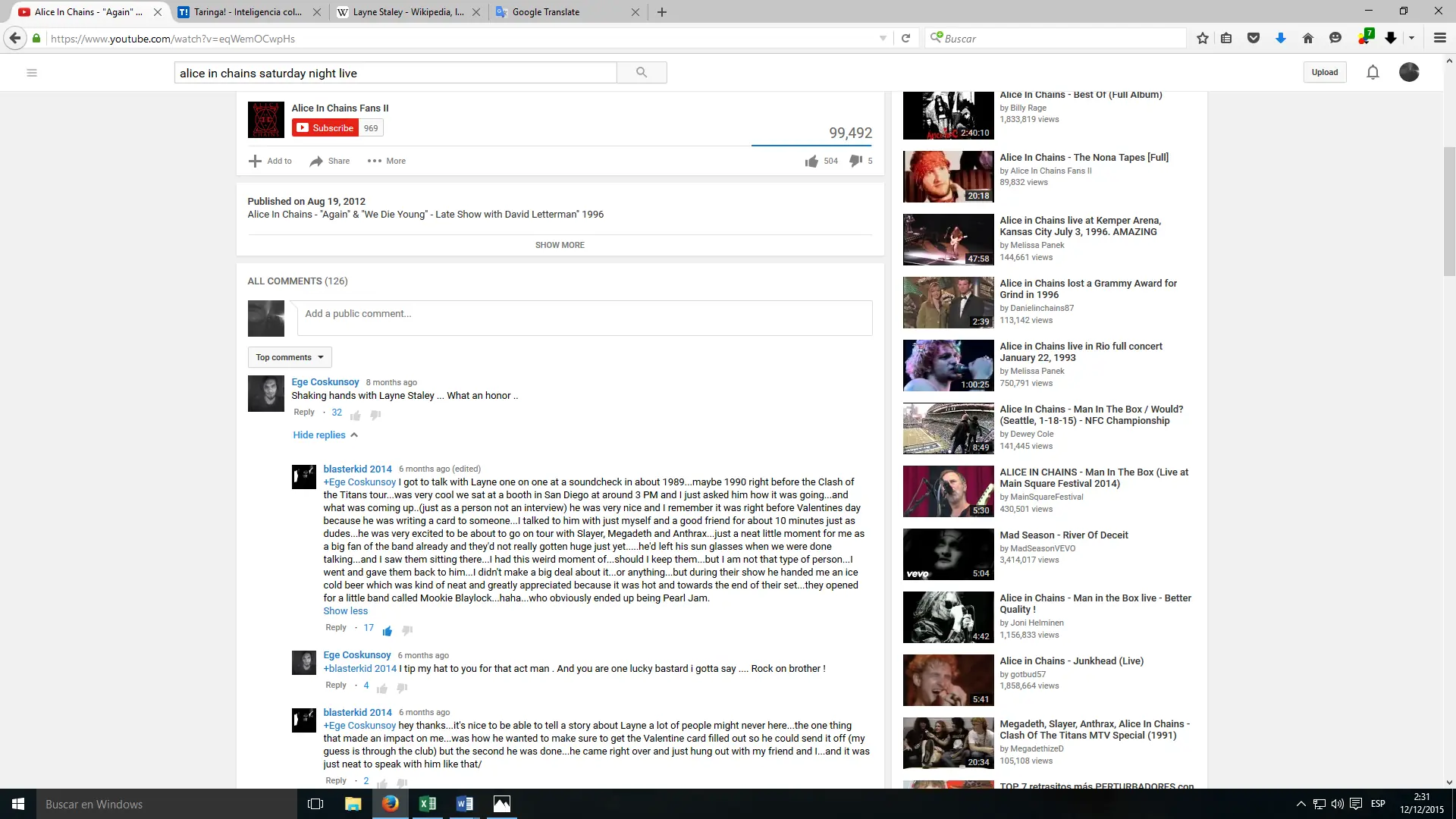Open the Clash Of The Titans MTV Special thumbnail
The height and width of the screenshot is (819, 1456).
tap(948, 743)
